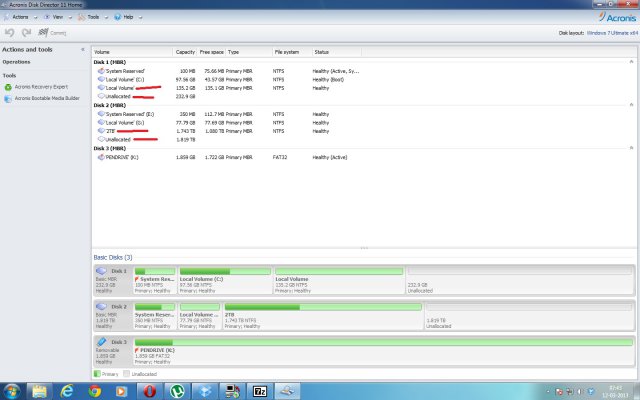
Task: Select the 'Local Volume' (C:) row
Action: (x=229, y=80)
